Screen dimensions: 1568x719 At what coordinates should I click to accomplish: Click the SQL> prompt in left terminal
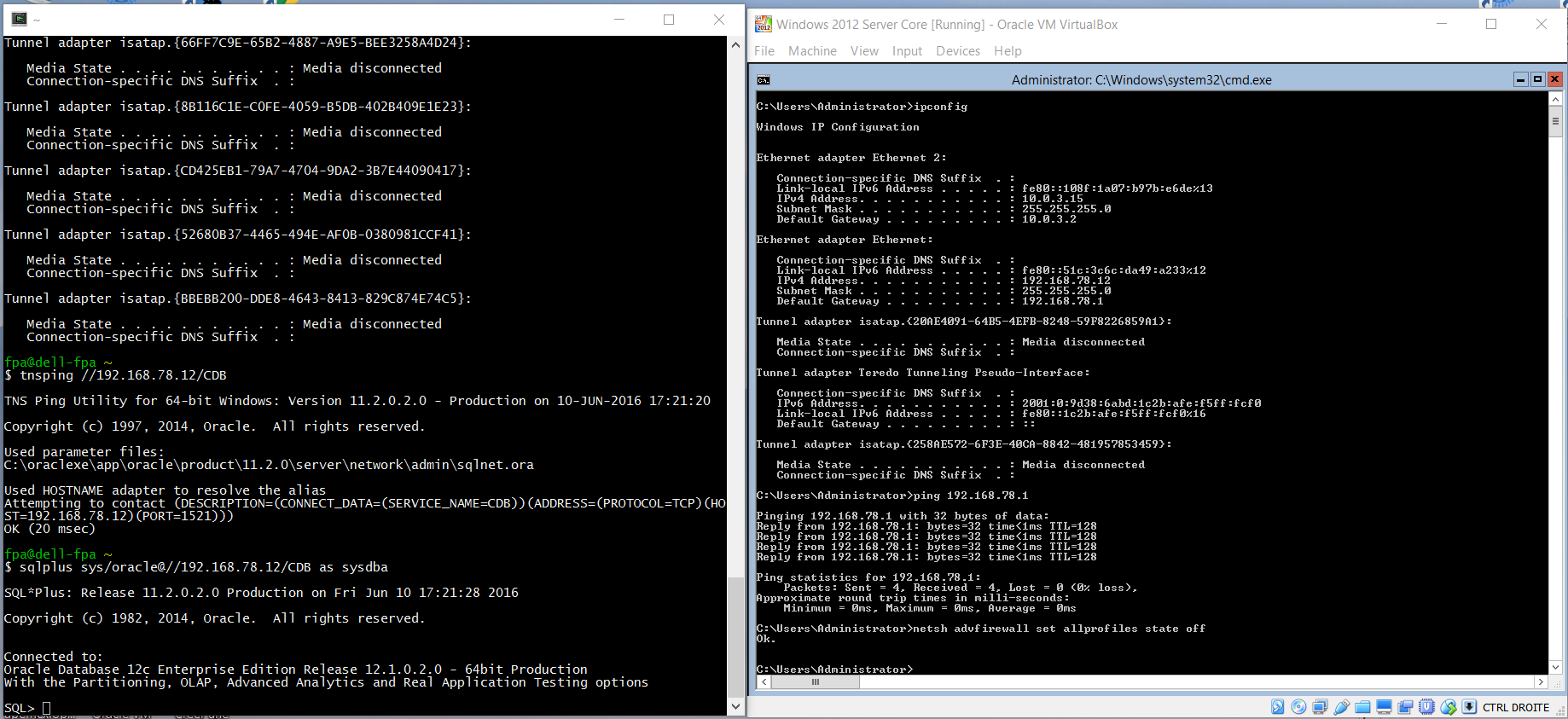coord(20,708)
